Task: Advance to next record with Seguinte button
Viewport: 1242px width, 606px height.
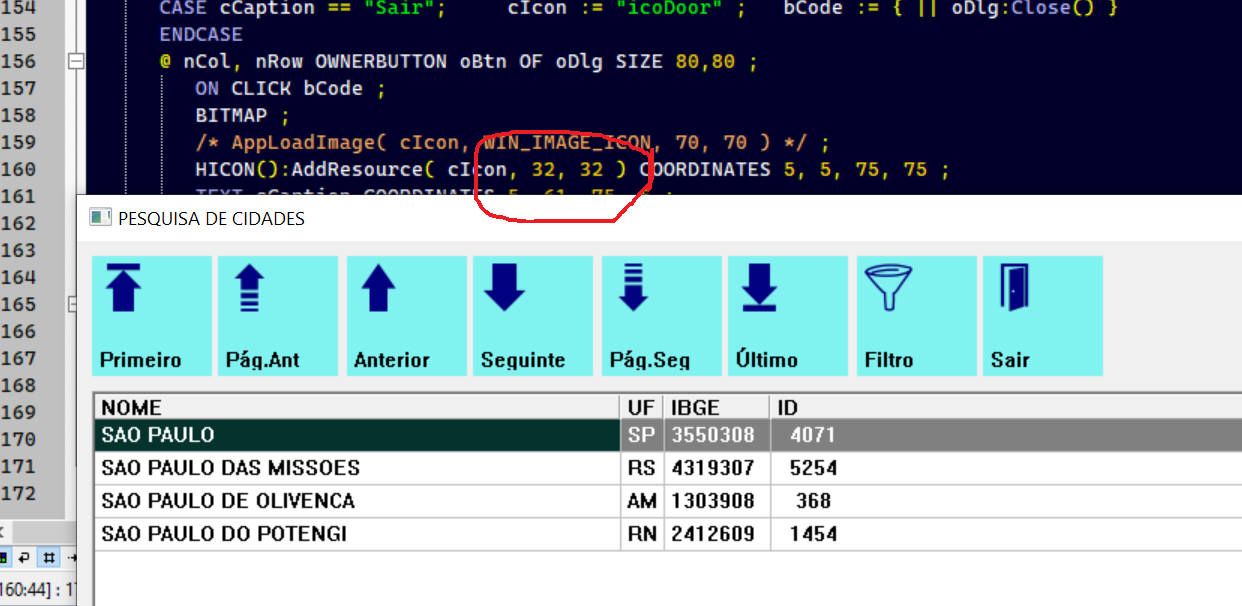Action: point(533,316)
